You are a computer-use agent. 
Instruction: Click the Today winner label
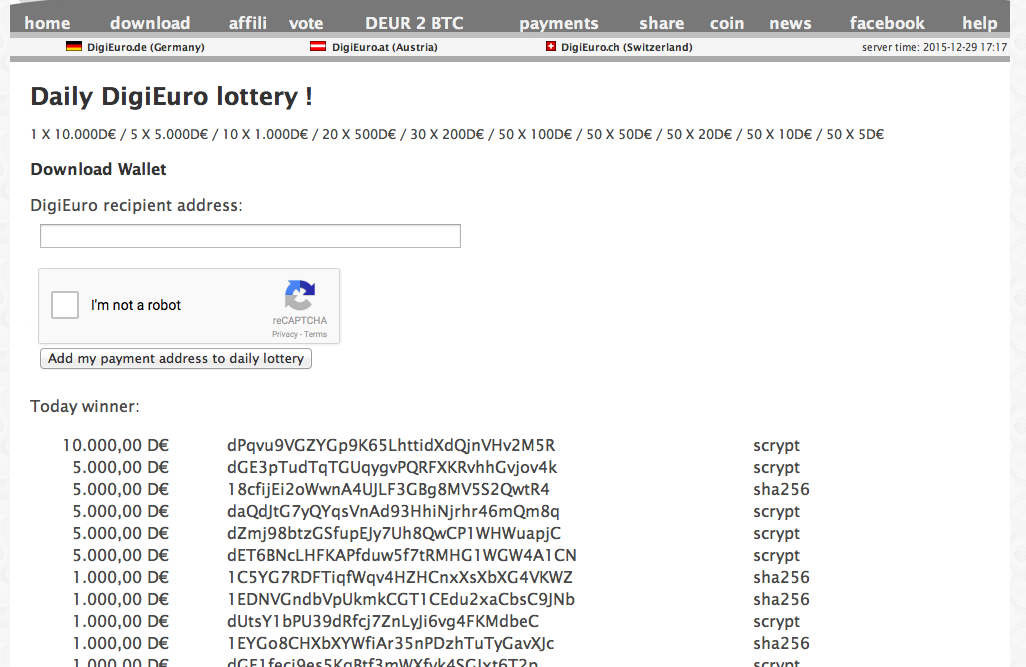[85, 406]
